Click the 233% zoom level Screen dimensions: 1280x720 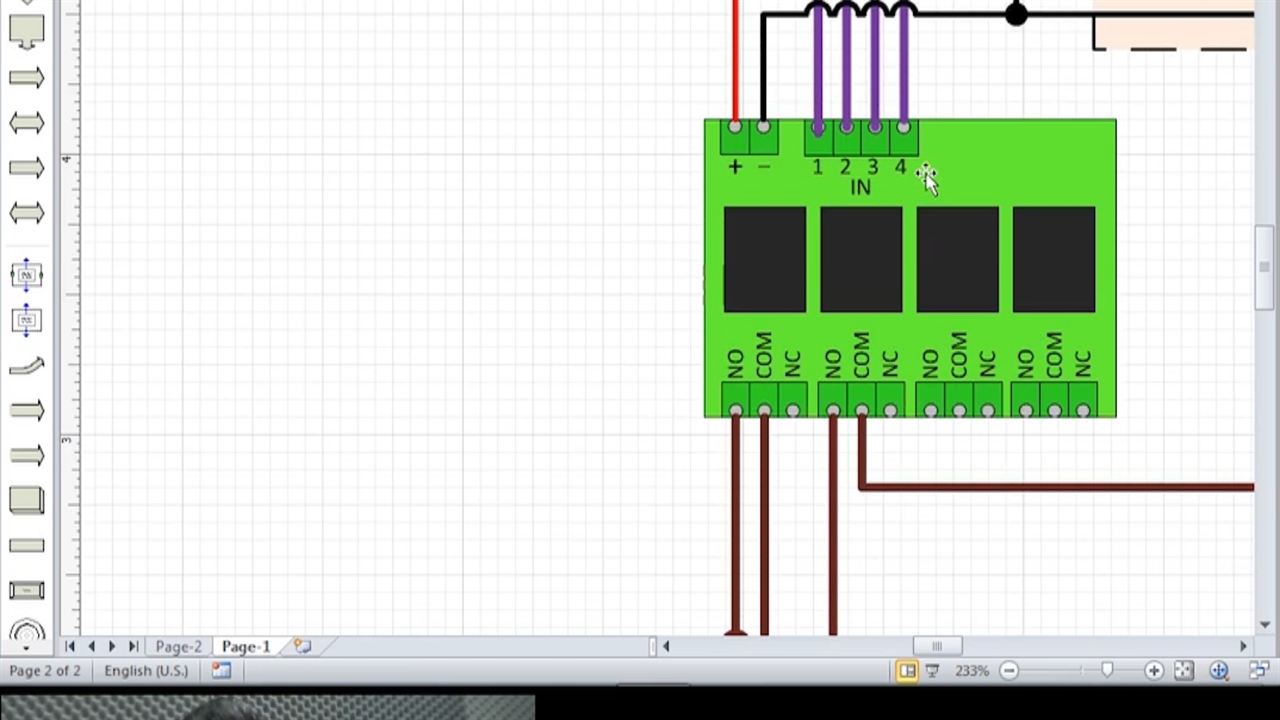pos(971,671)
